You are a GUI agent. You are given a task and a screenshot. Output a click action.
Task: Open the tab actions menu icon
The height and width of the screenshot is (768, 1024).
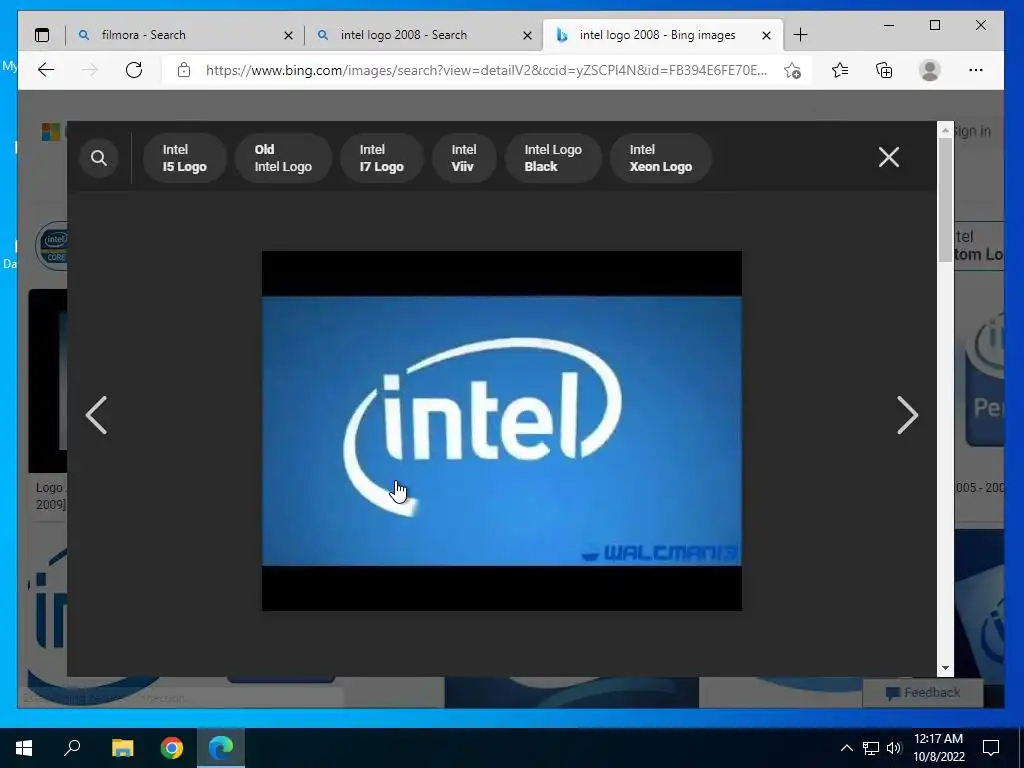[42, 35]
